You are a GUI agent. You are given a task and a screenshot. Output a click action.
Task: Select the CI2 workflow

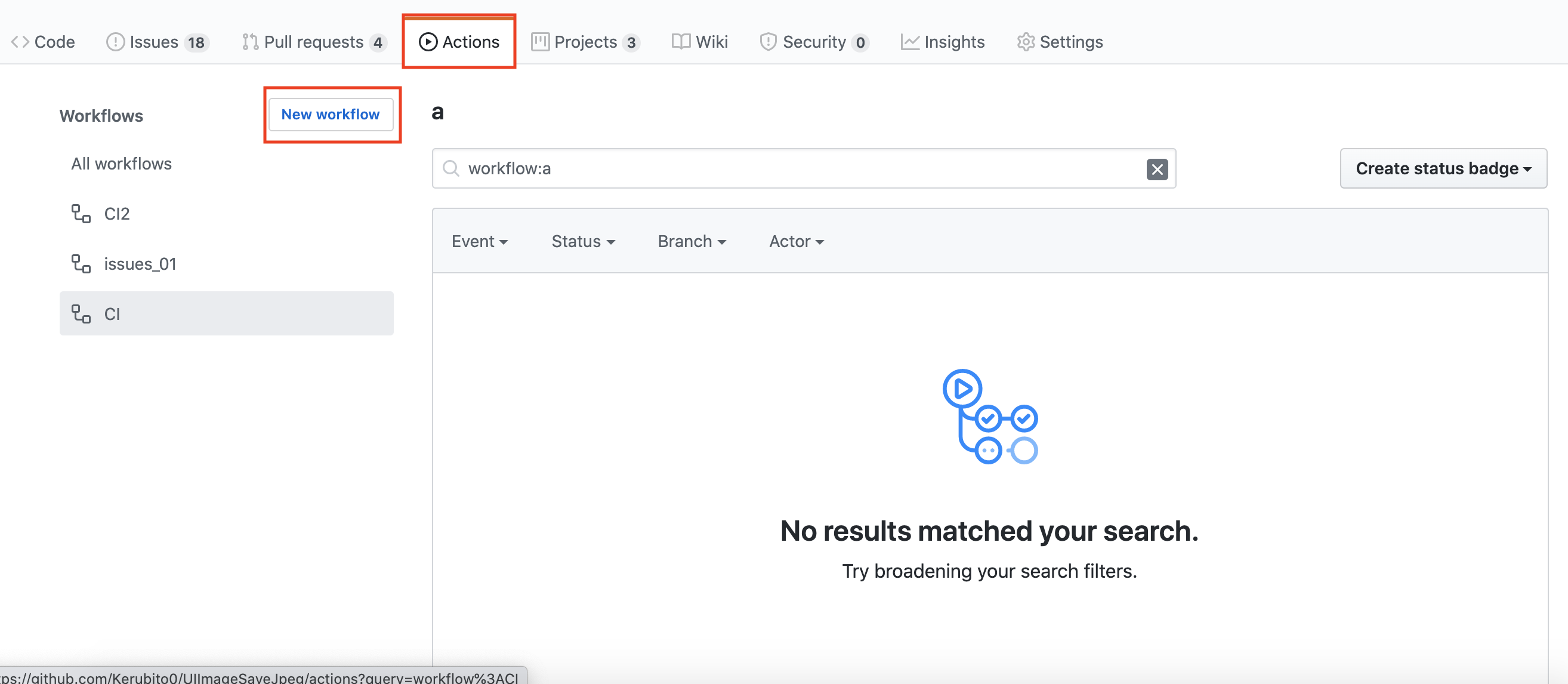(x=227, y=214)
